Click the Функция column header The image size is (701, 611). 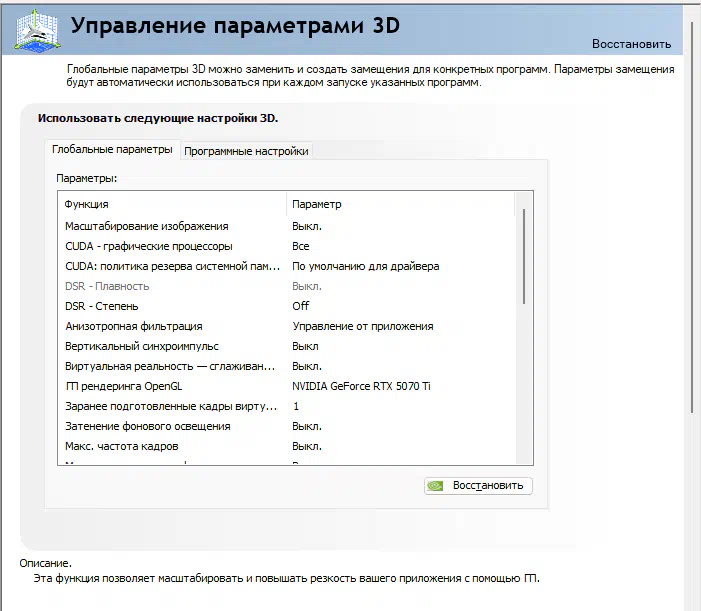172,204
